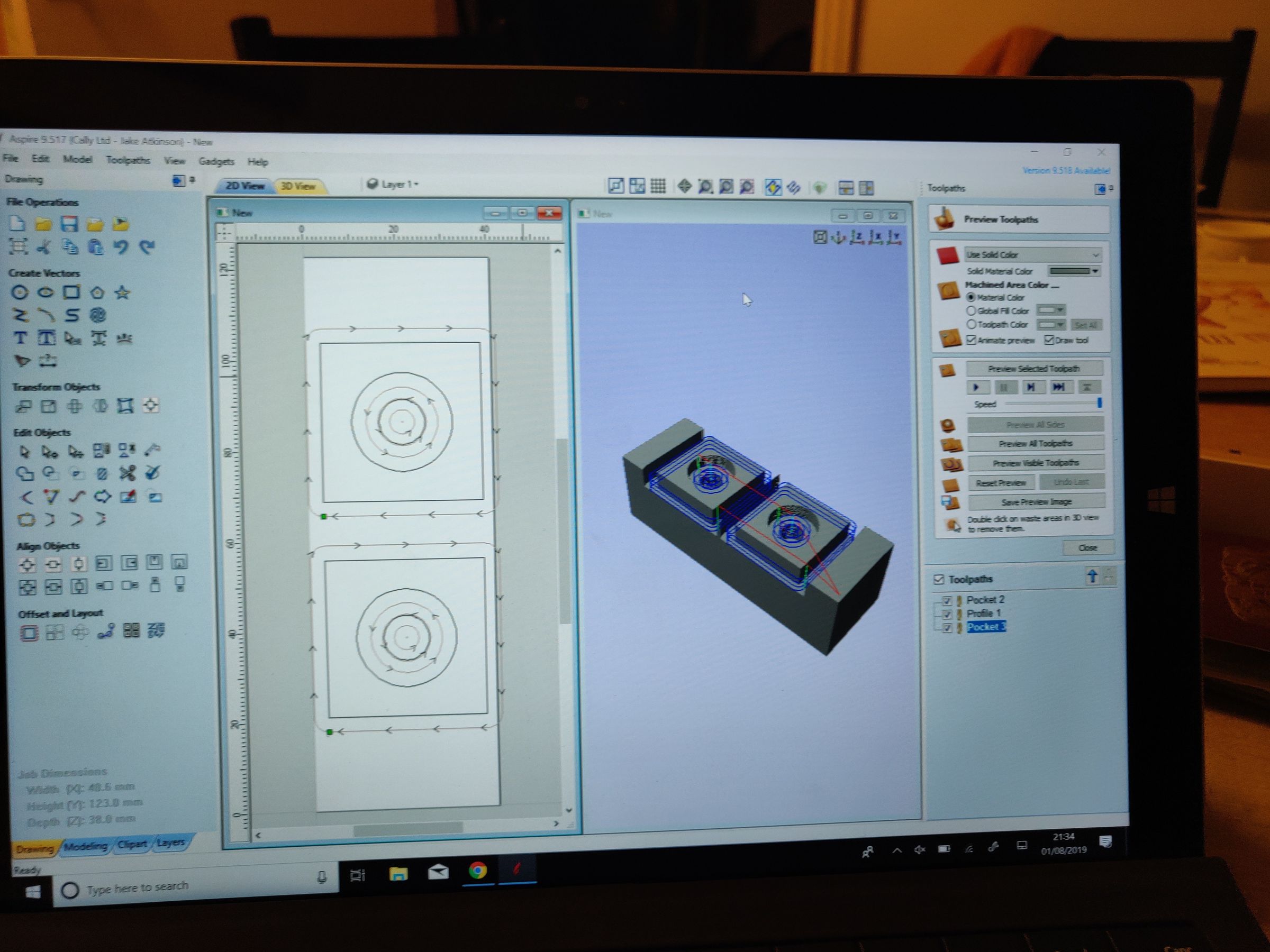Viewport: 1270px width, 952px height.
Task: Uncheck the Animate preview checkbox
Action: pos(972,340)
